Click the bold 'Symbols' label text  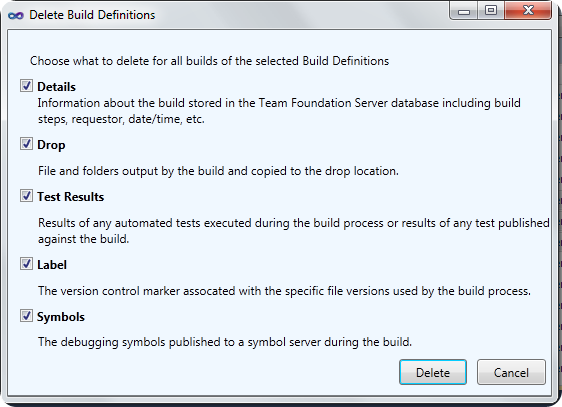tap(61, 317)
